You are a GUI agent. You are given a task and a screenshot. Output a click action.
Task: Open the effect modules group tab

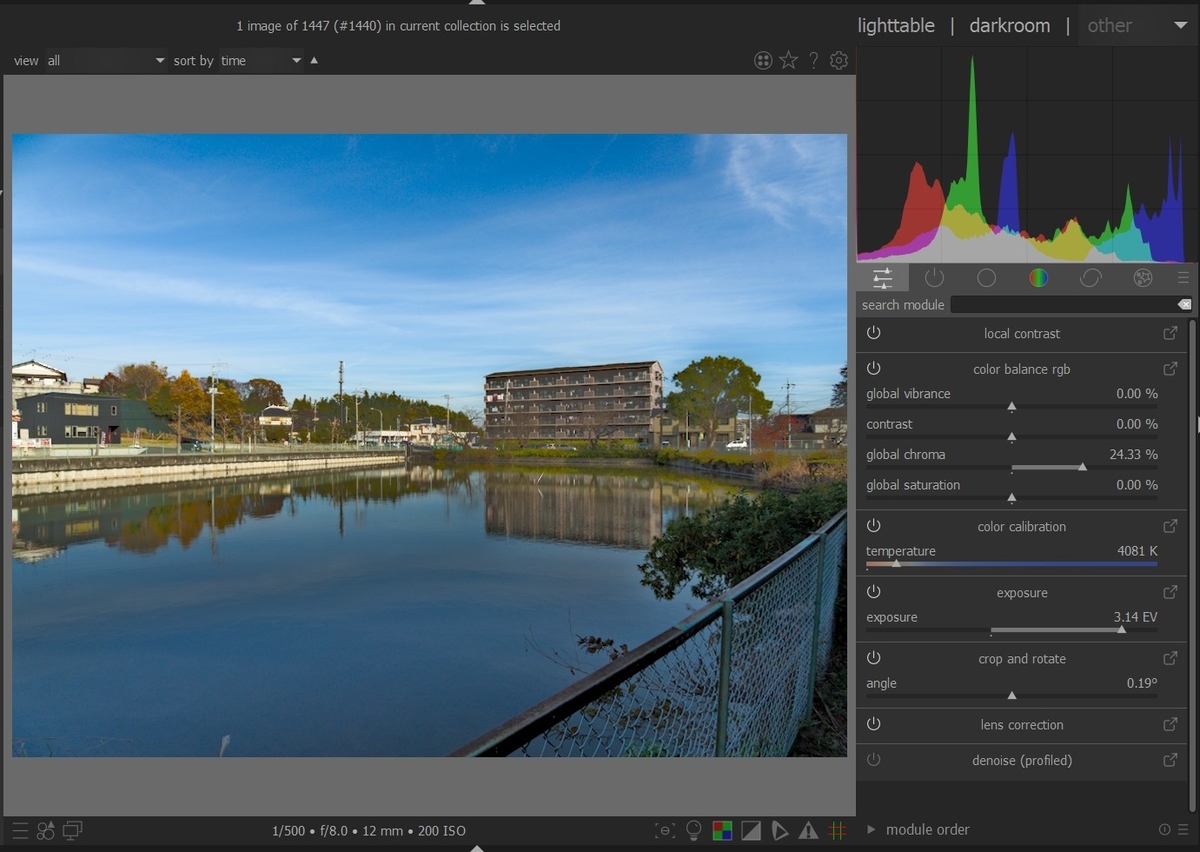tap(1143, 278)
